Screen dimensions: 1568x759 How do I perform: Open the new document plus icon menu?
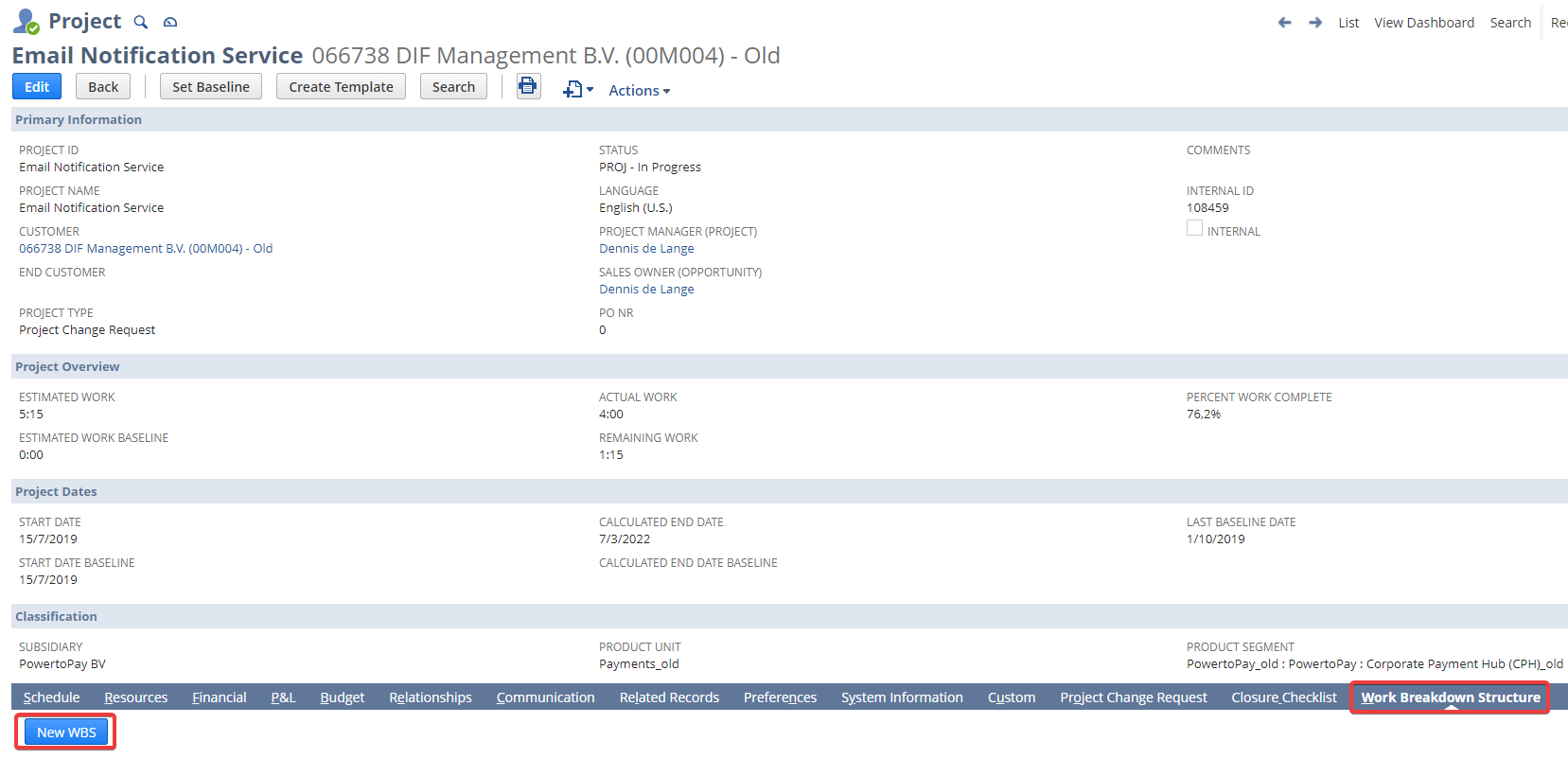(578, 90)
